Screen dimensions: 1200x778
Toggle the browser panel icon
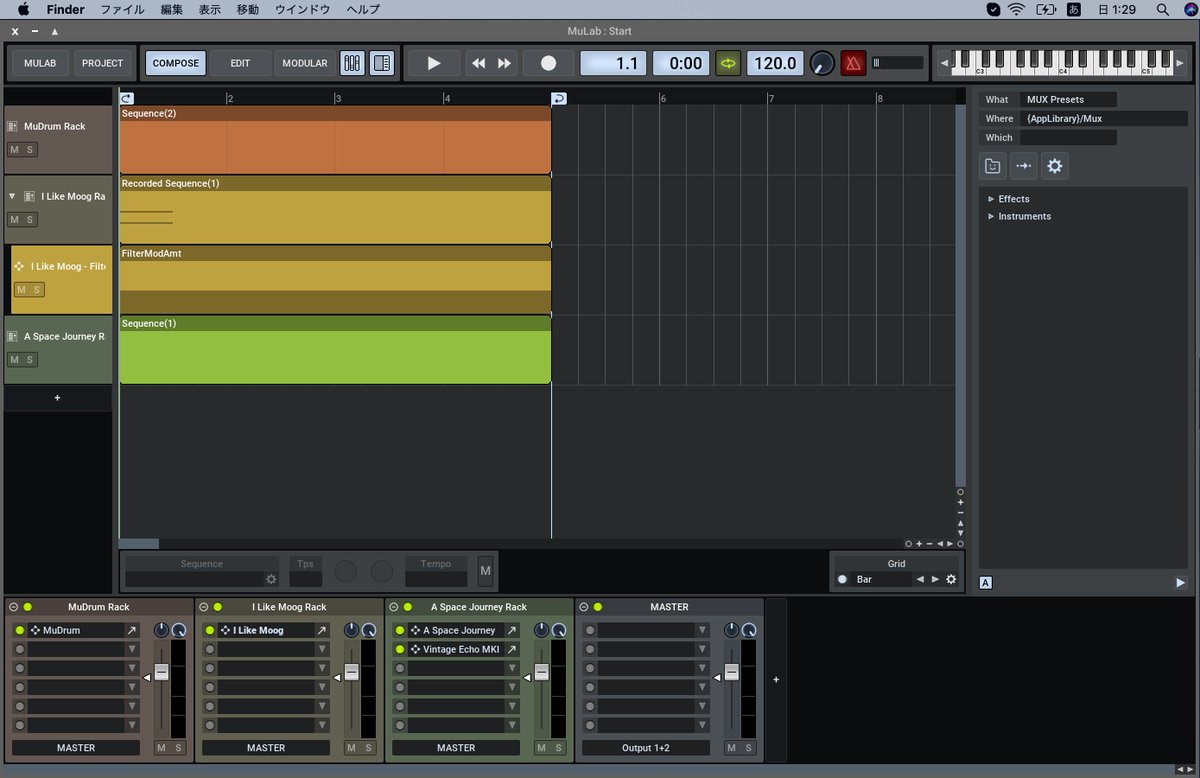tap(381, 63)
